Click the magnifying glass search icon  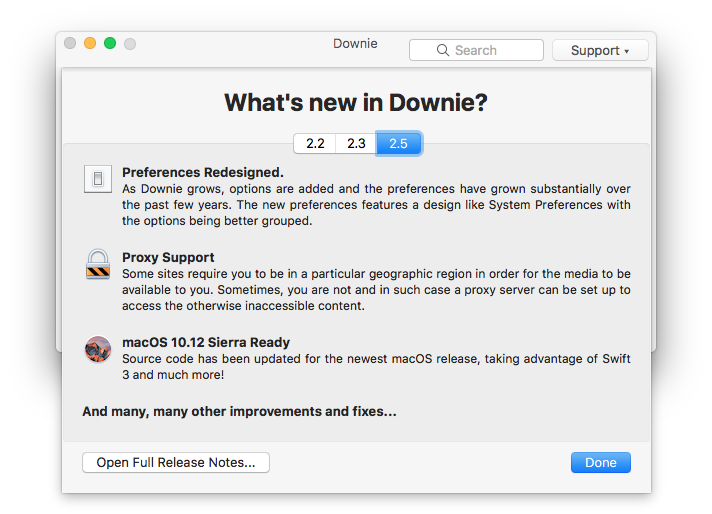[x=443, y=50]
